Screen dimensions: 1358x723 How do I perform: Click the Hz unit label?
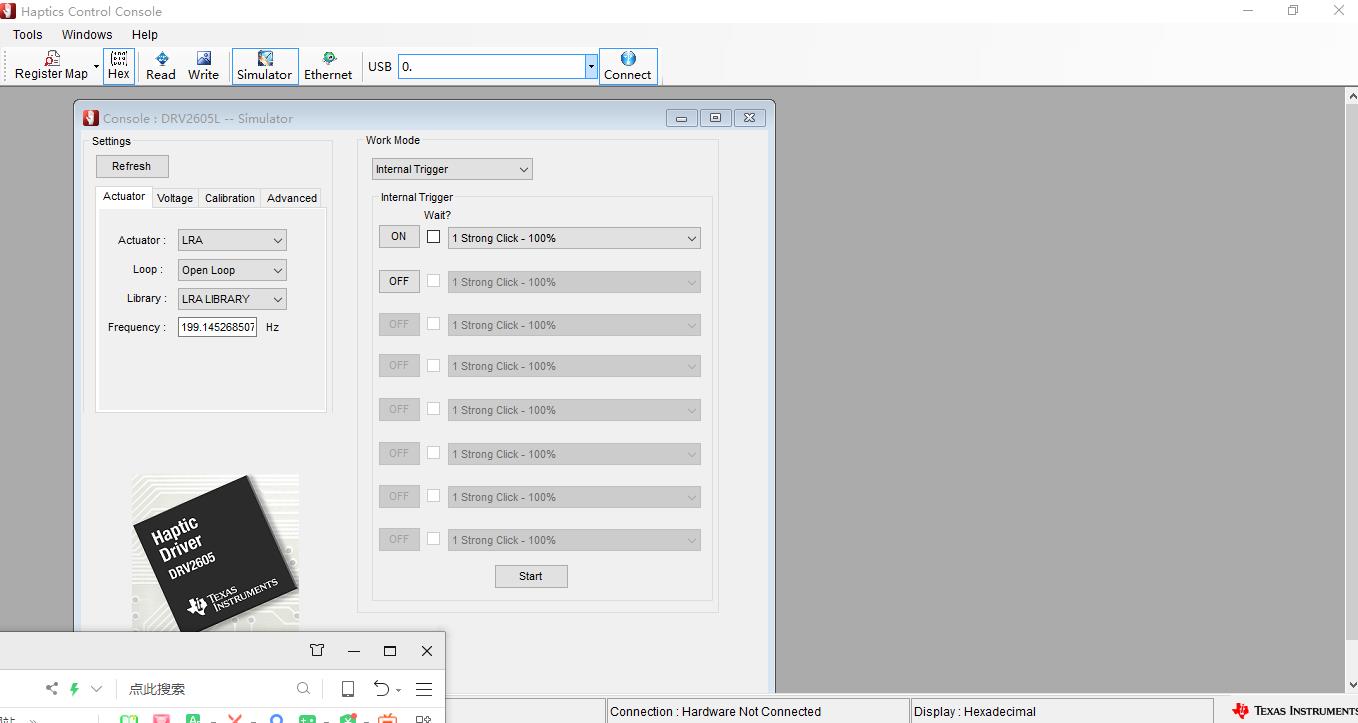point(272,327)
